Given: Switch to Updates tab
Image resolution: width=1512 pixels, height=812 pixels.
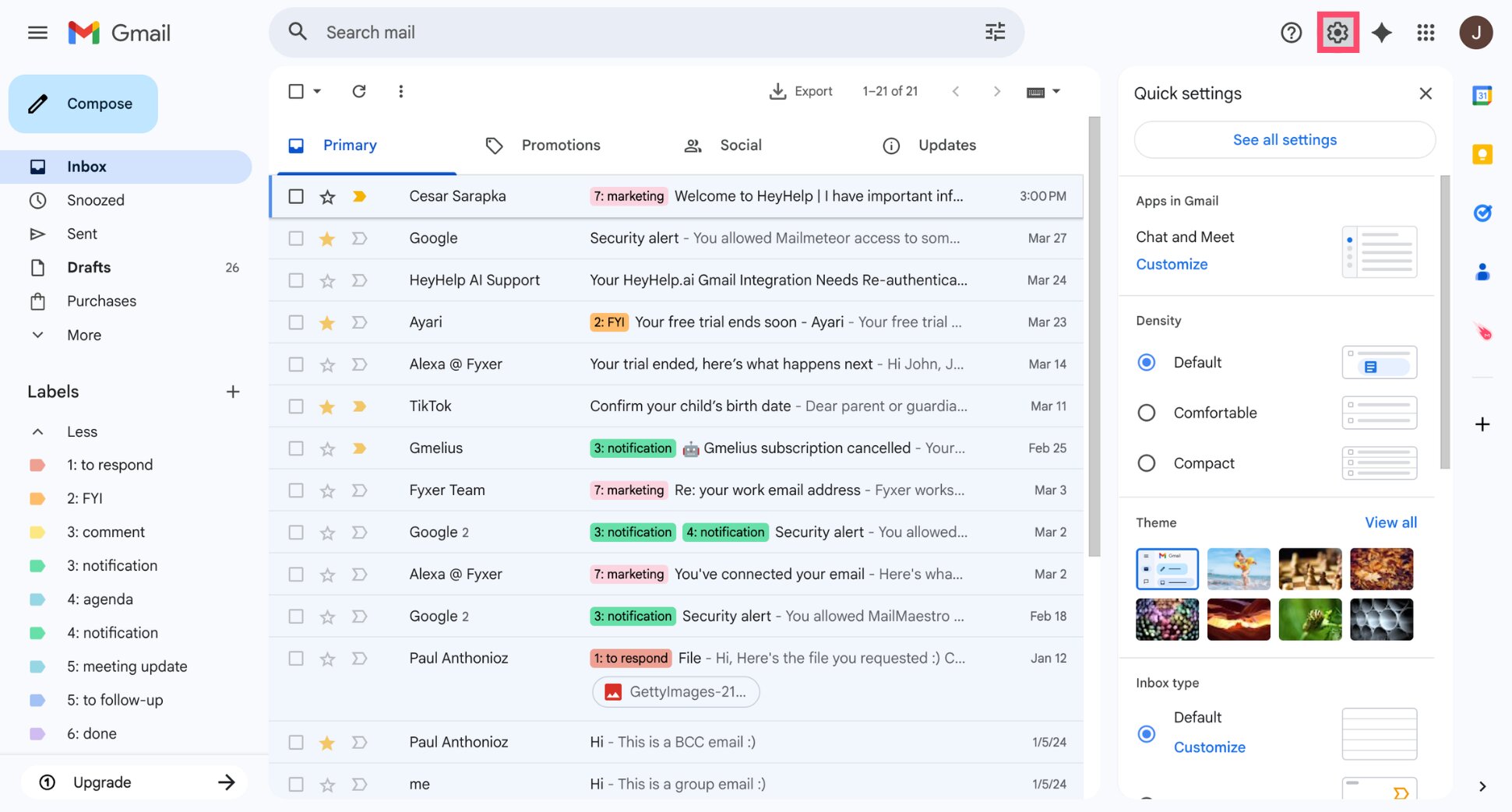Looking at the screenshot, I should (x=946, y=146).
